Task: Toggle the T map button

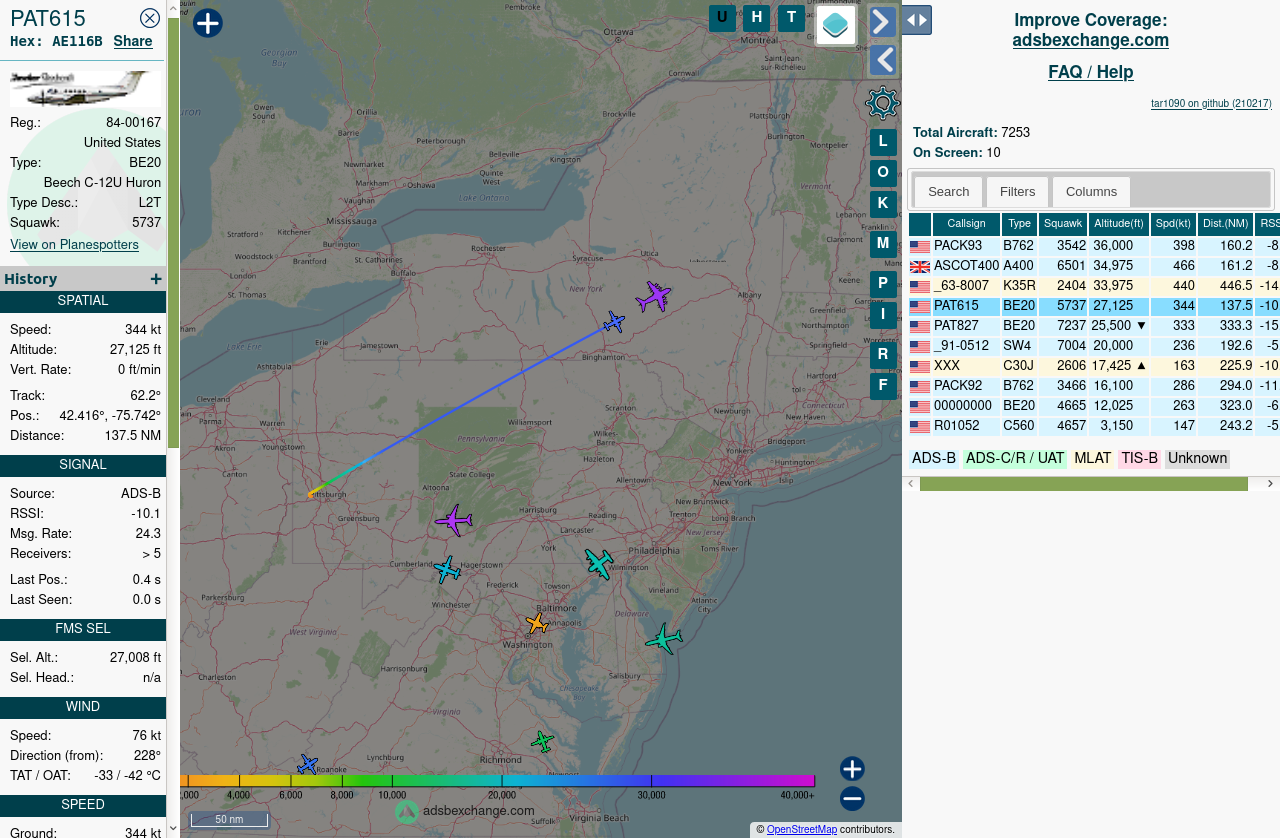Action: pyautogui.click(x=791, y=18)
